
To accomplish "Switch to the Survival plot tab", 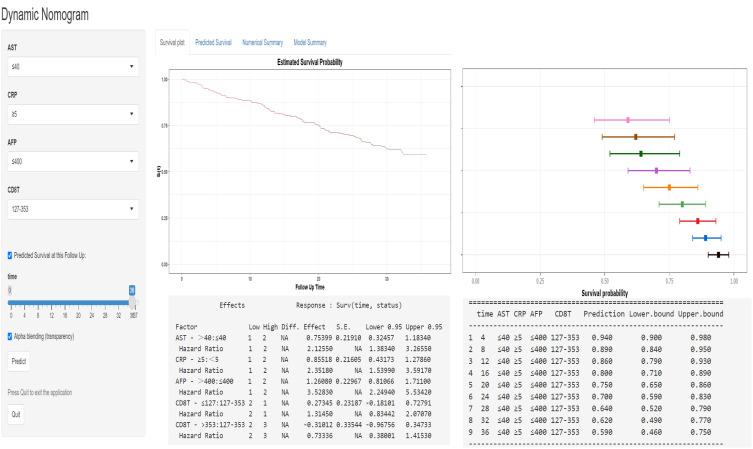I will coord(172,43).
